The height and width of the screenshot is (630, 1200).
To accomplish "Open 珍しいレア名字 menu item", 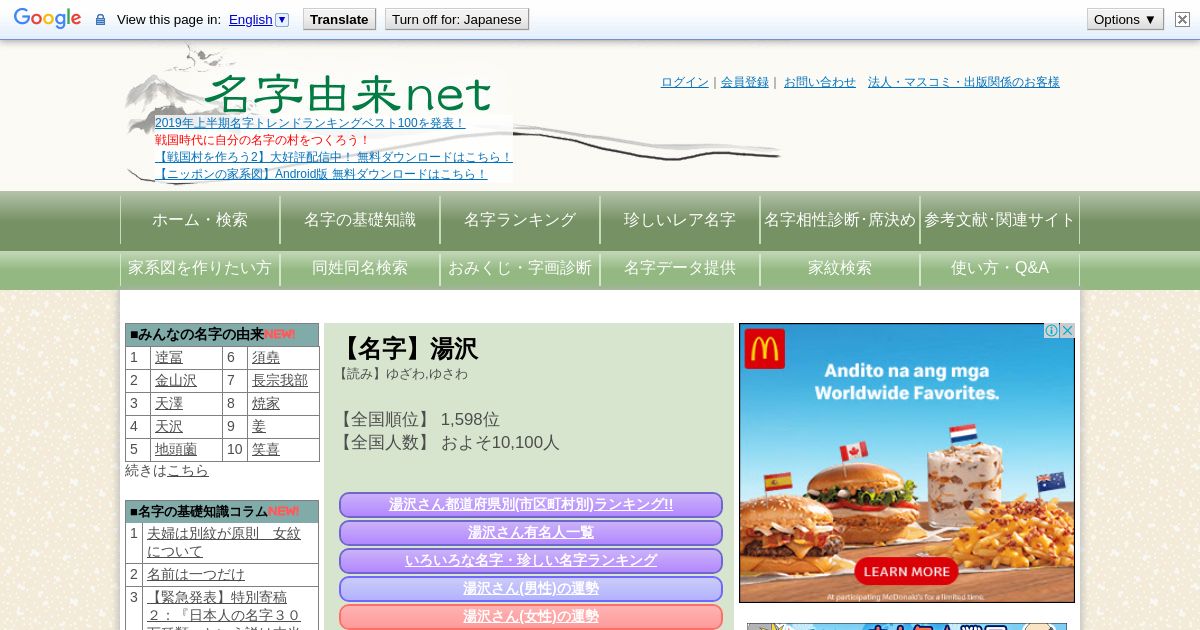I will click(x=680, y=220).
